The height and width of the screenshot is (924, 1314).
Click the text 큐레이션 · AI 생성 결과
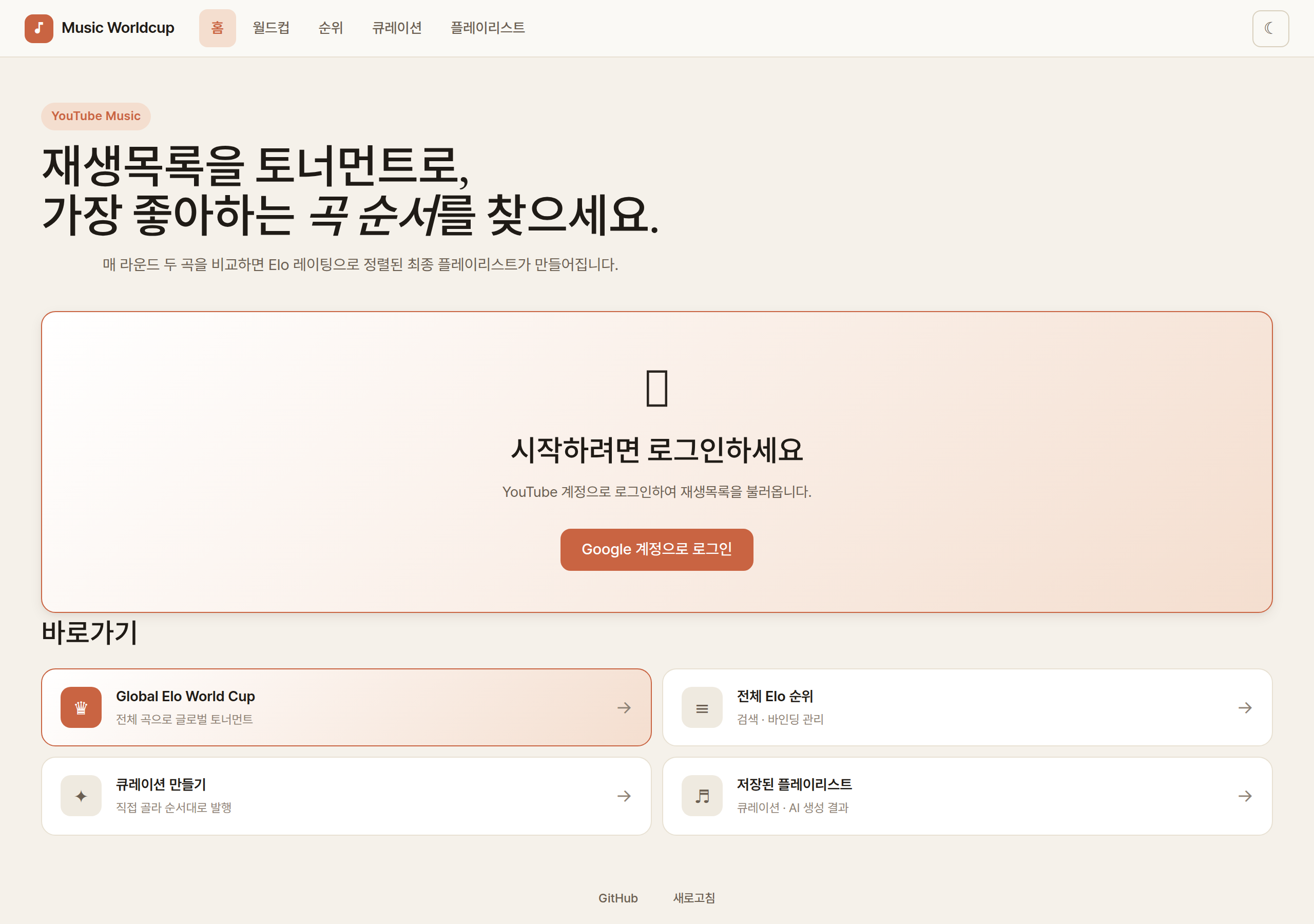pyautogui.click(x=793, y=807)
